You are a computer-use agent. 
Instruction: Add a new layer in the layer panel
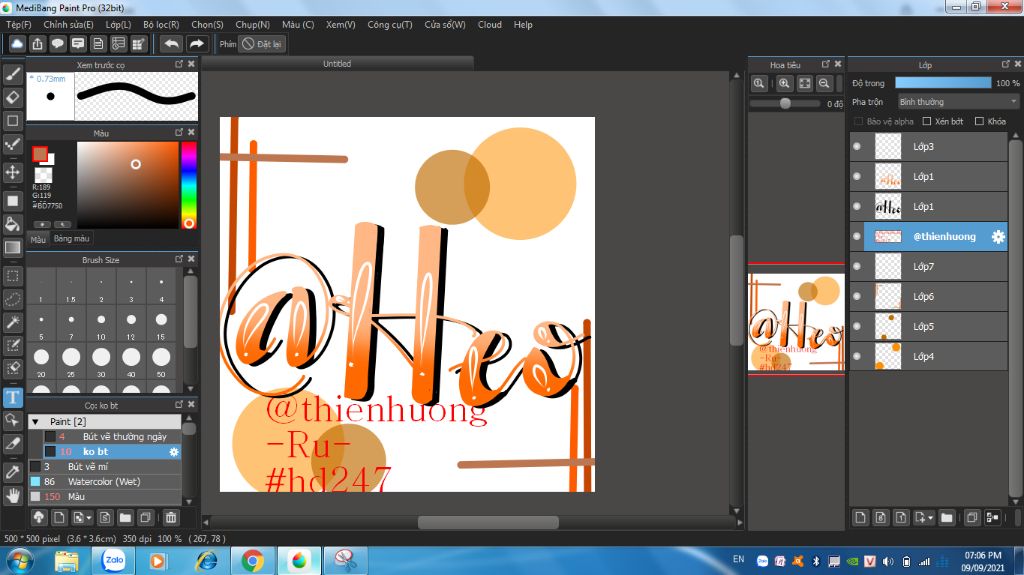pyautogui.click(x=860, y=518)
